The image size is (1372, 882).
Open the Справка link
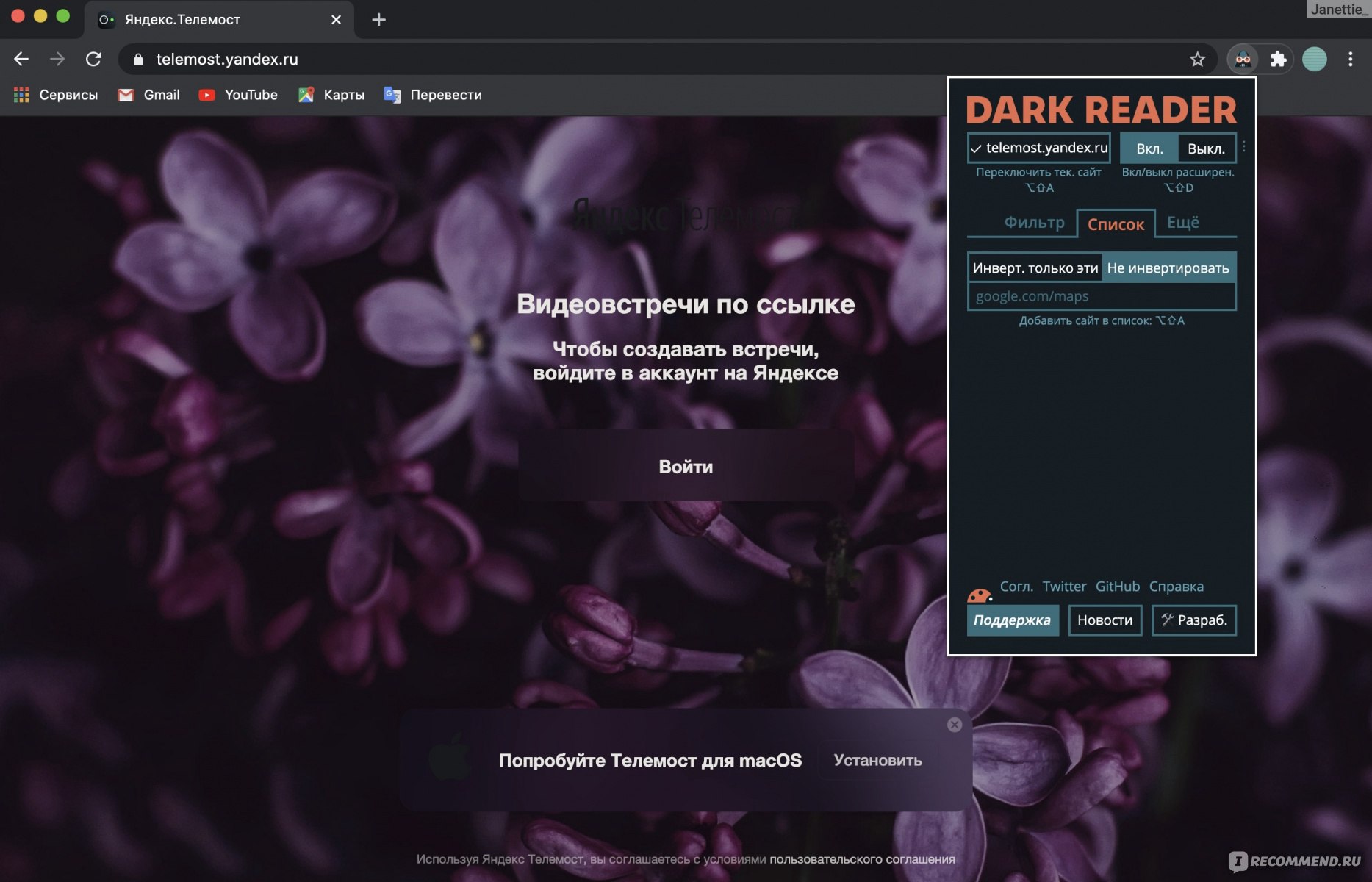[1177, 587]
